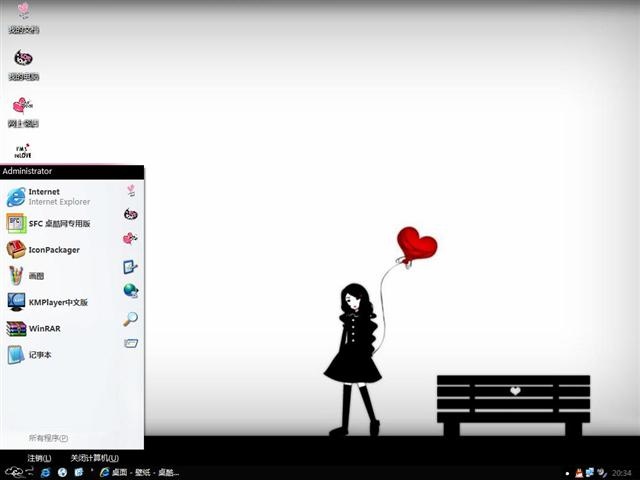The image size is (640, 480).
Task: Open the pink heart desktop icon
Action: tap(23, 112)
